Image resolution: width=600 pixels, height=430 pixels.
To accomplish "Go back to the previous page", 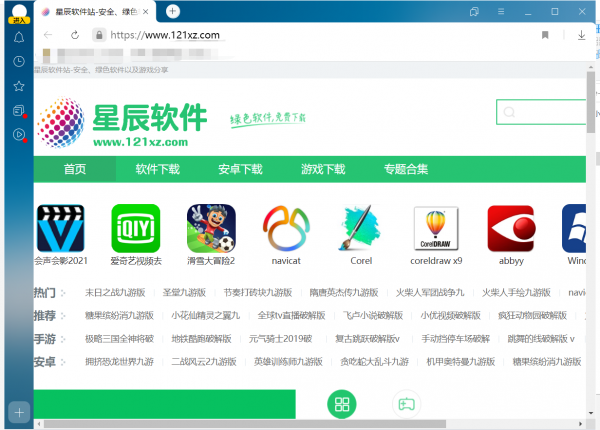I will click(x=48, y=35).
